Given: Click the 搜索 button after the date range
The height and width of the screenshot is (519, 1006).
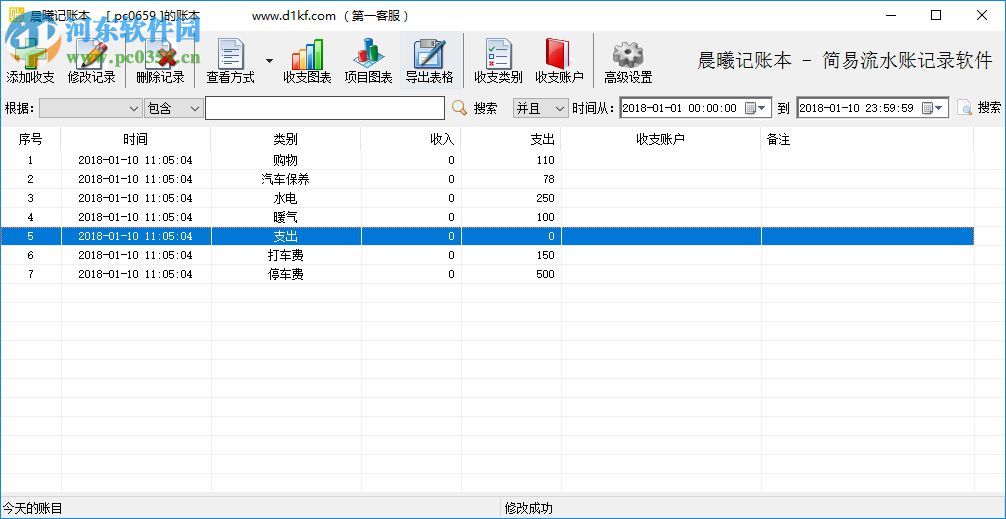Looking at the screenshot, I should point(980,108).
